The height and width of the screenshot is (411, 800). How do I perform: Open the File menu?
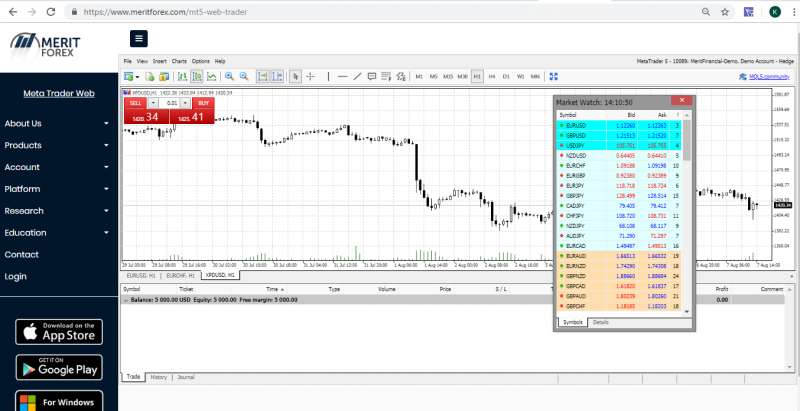pyautogui.click(x=128, y=61)
